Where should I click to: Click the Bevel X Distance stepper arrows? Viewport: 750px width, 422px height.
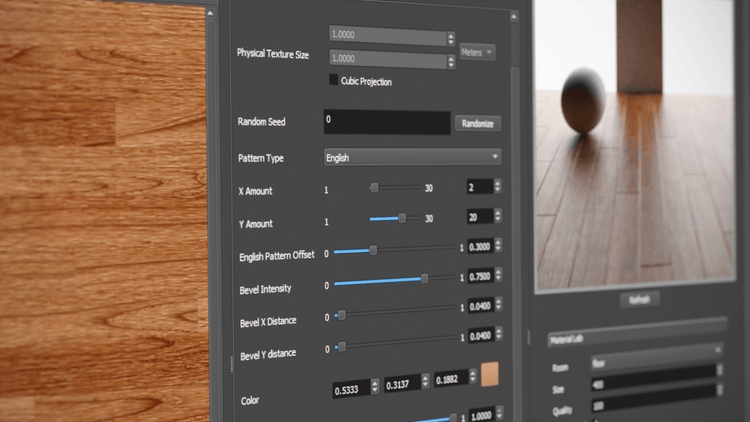[x=498, y=304]
